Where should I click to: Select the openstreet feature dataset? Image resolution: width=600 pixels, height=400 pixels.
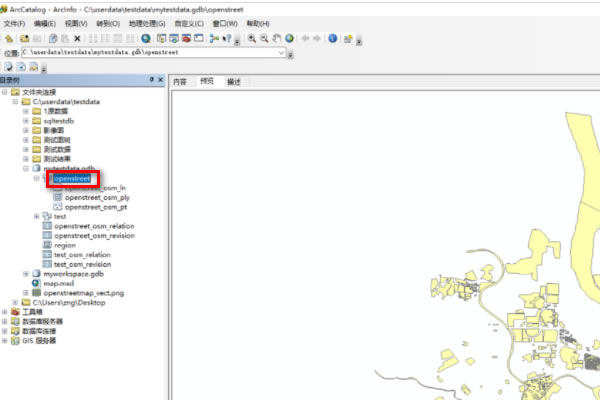coord(72,178)
